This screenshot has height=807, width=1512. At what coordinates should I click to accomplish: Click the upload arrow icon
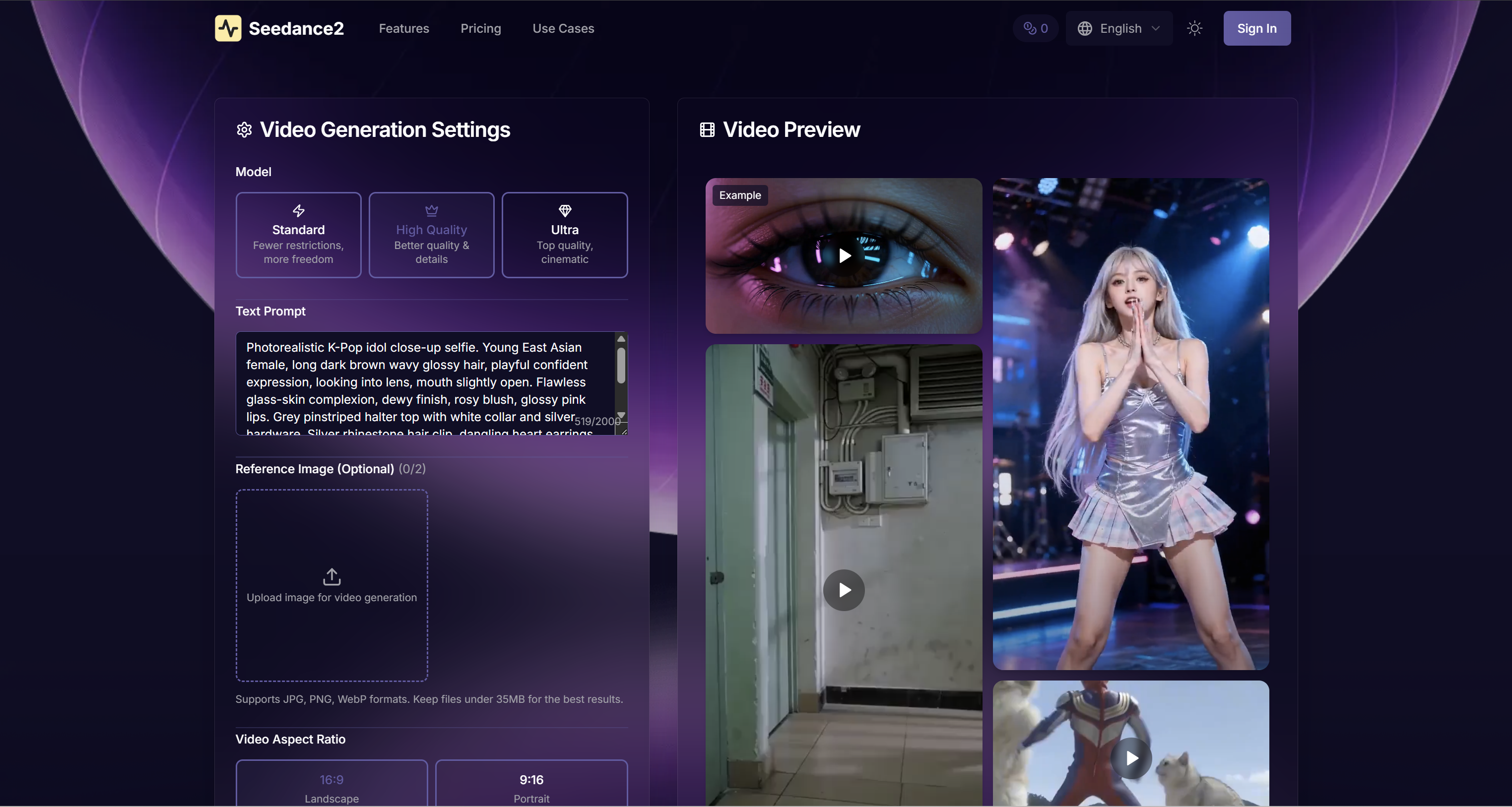pos(331,576)
